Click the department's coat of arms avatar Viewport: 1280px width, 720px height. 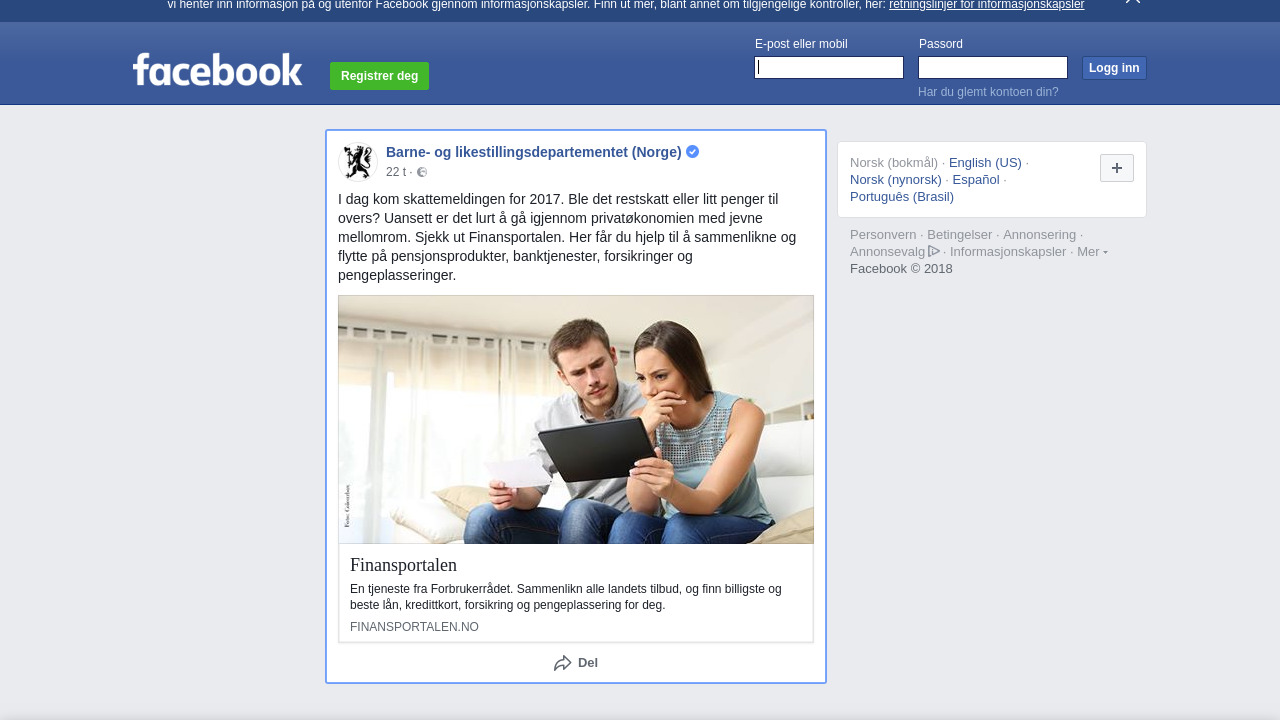coord(357,162)
